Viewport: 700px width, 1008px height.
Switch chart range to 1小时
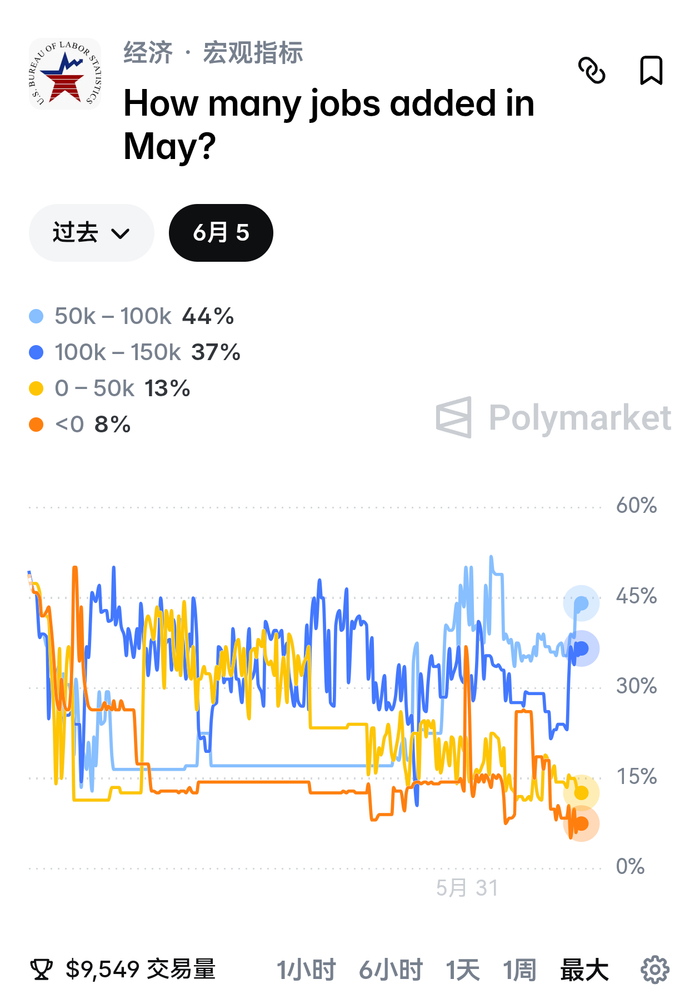click(306, 969)
